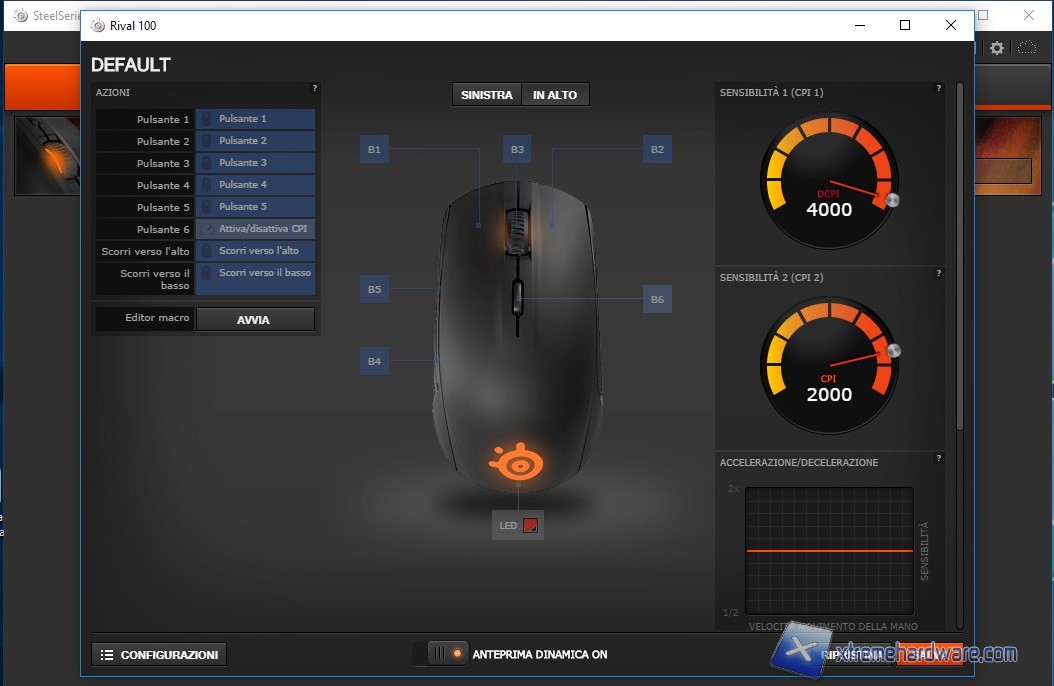Open the Configurazioni menu
This screenshot has height=686, width=1054.
[x=159, y=655]
